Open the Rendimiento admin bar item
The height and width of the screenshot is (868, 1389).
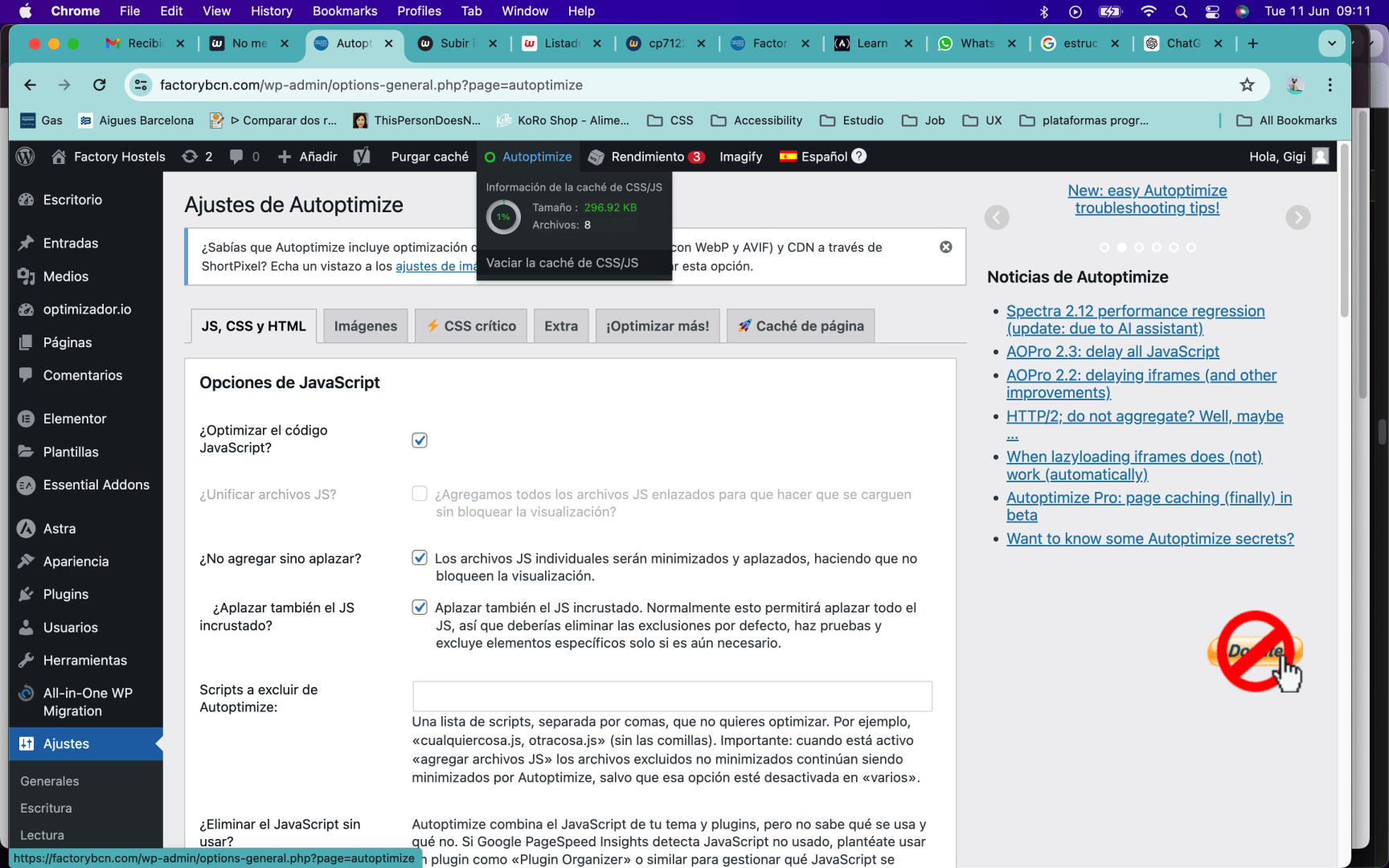(x=647, y=157)
